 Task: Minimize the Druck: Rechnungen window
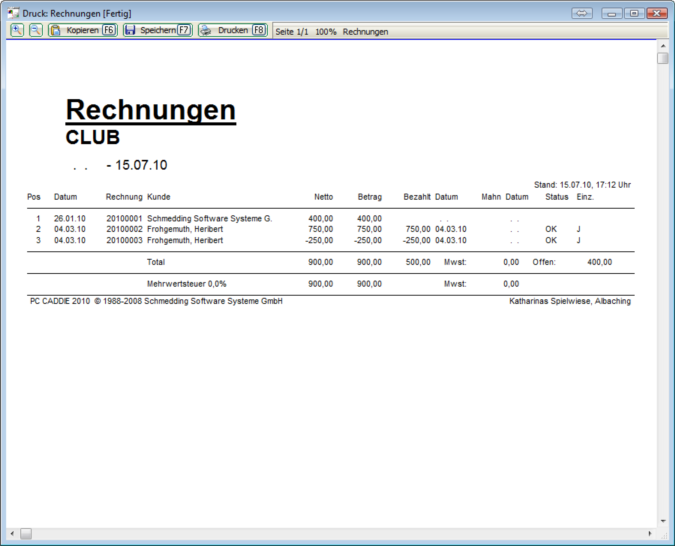pos(611,13)
